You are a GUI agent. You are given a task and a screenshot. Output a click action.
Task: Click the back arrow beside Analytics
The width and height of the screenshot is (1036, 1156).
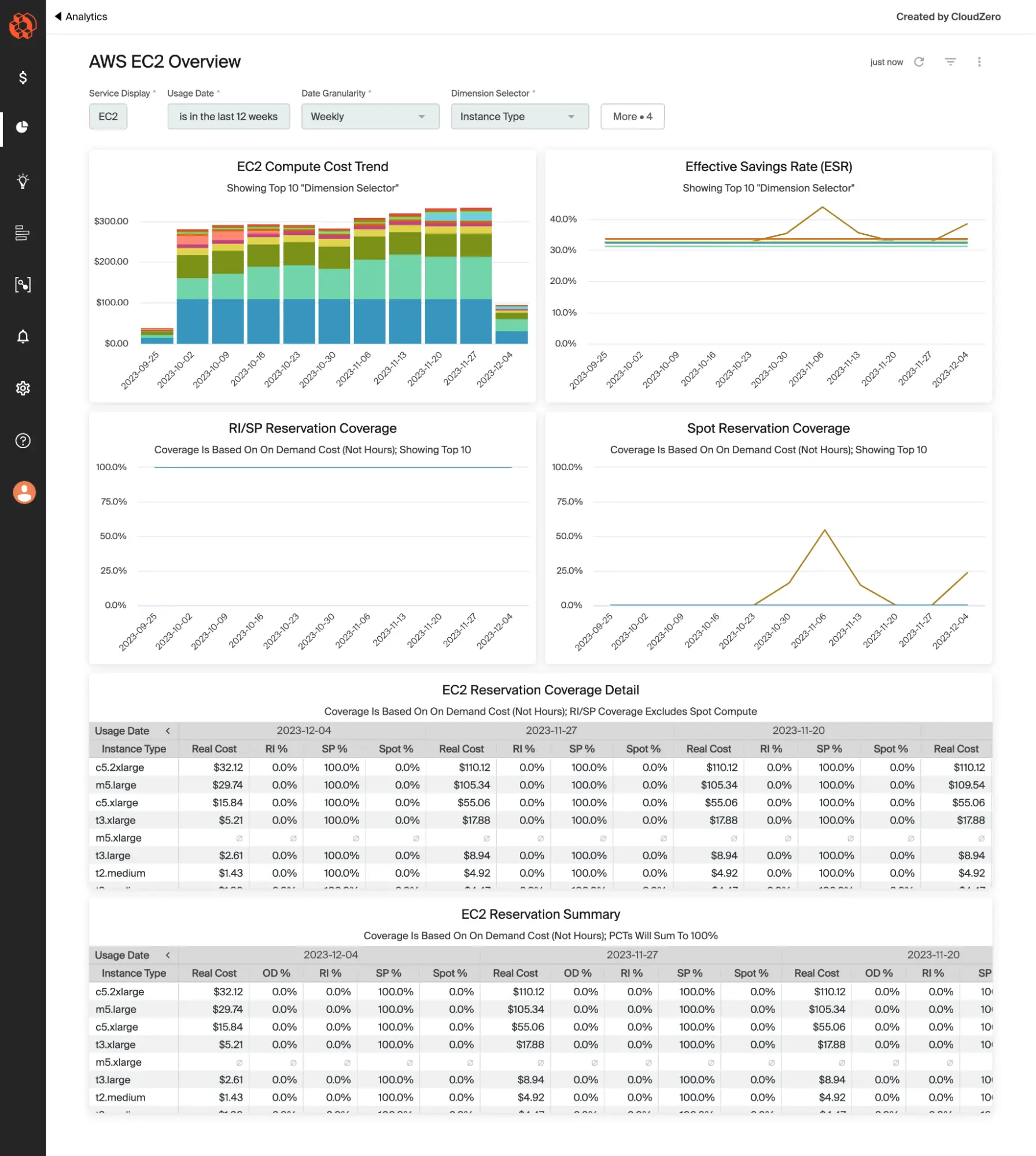pos(58,16)
